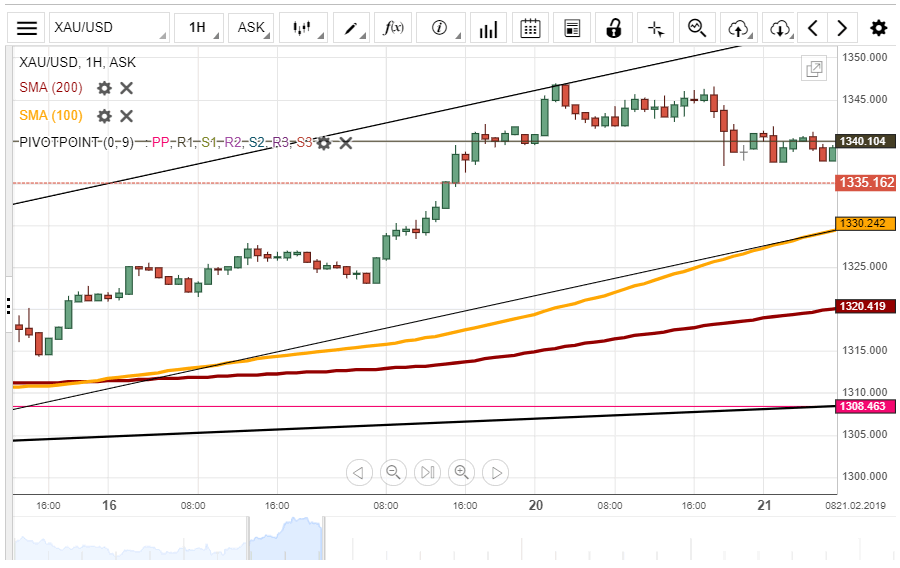Click the pop-out chart window icon
Screen dimensions: 900x568
tap(814, 69)
